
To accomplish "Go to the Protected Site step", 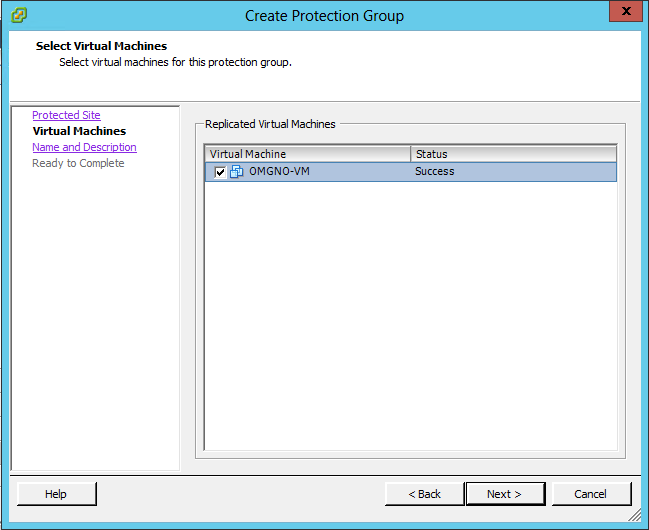I will tap(66, 115).
